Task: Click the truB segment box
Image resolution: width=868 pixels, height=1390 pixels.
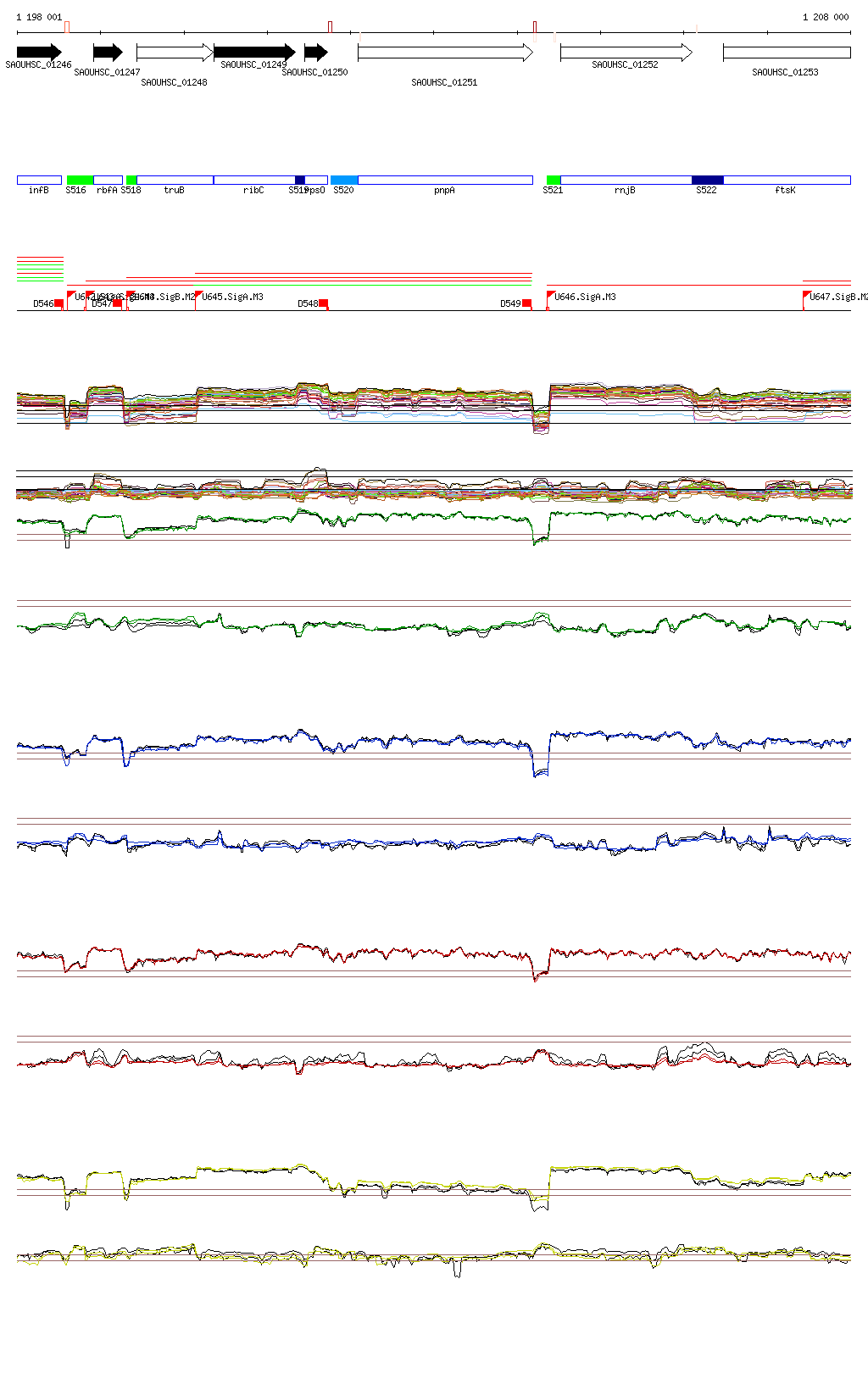Action: (x=175, y=180)
